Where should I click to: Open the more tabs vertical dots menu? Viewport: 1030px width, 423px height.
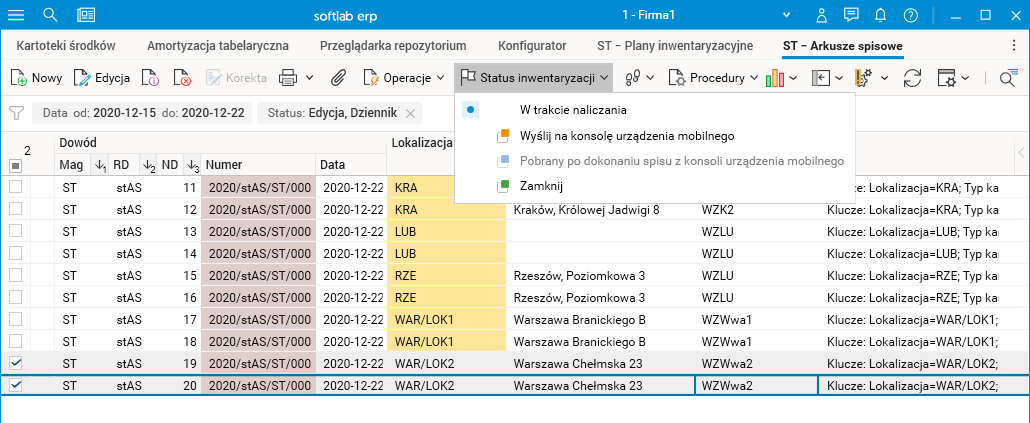point(1014,45)
